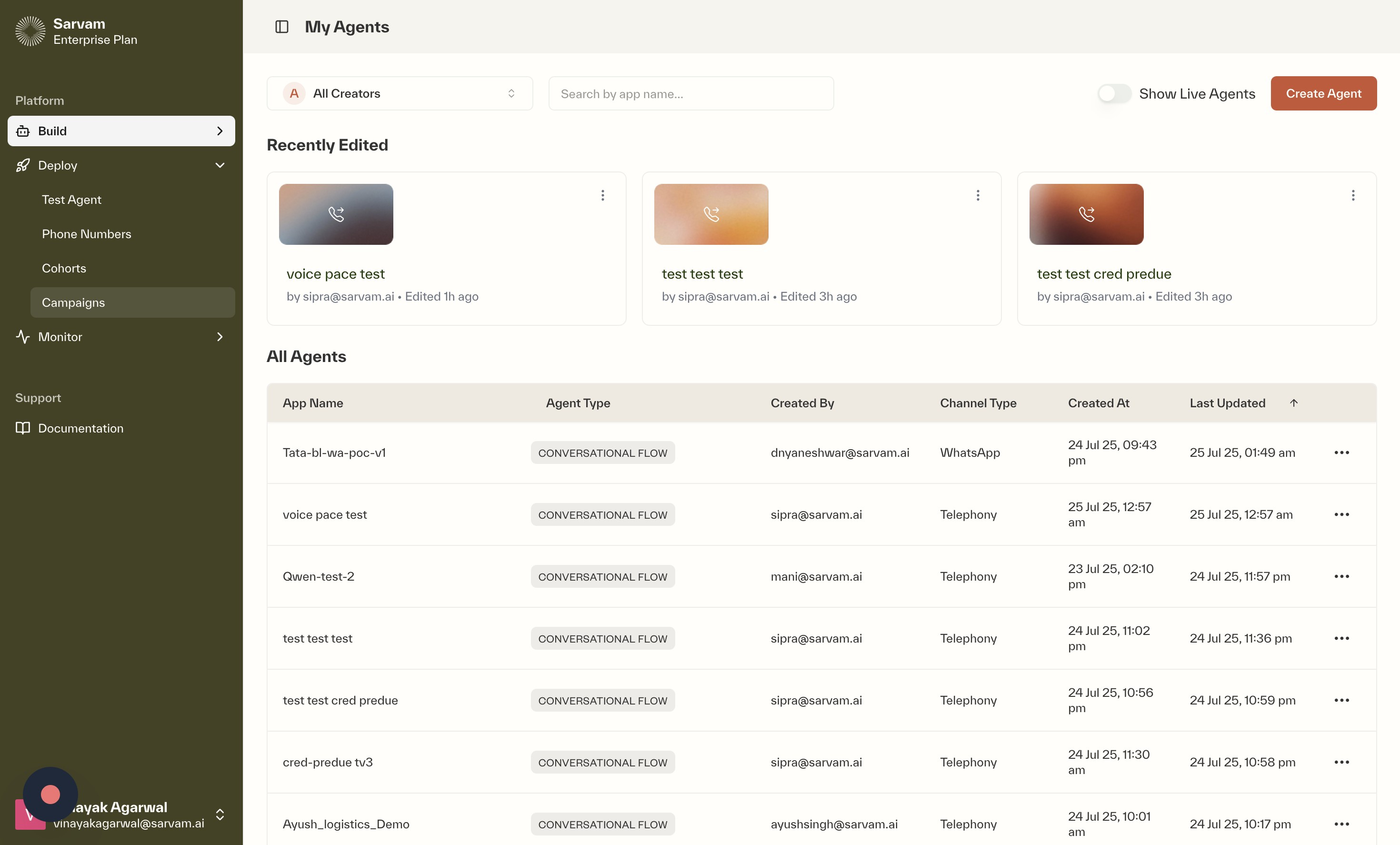Image resolution: width=1400 pixels, height=845 pixels.
Task: Click the Search by app name field
Action: [691, 94]
